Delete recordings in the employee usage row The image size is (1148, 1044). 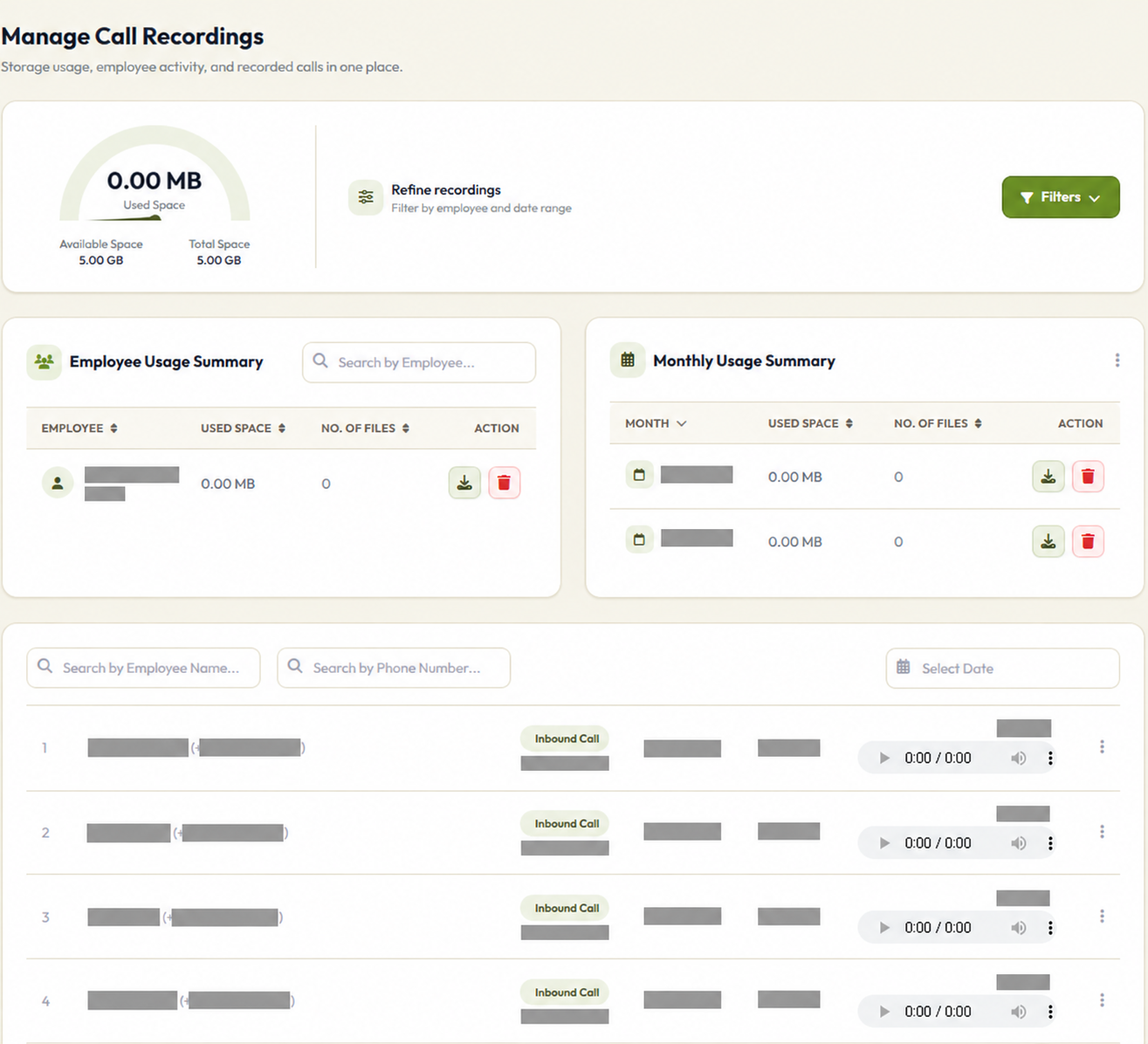pyautogui.click(x=504, y=483)
